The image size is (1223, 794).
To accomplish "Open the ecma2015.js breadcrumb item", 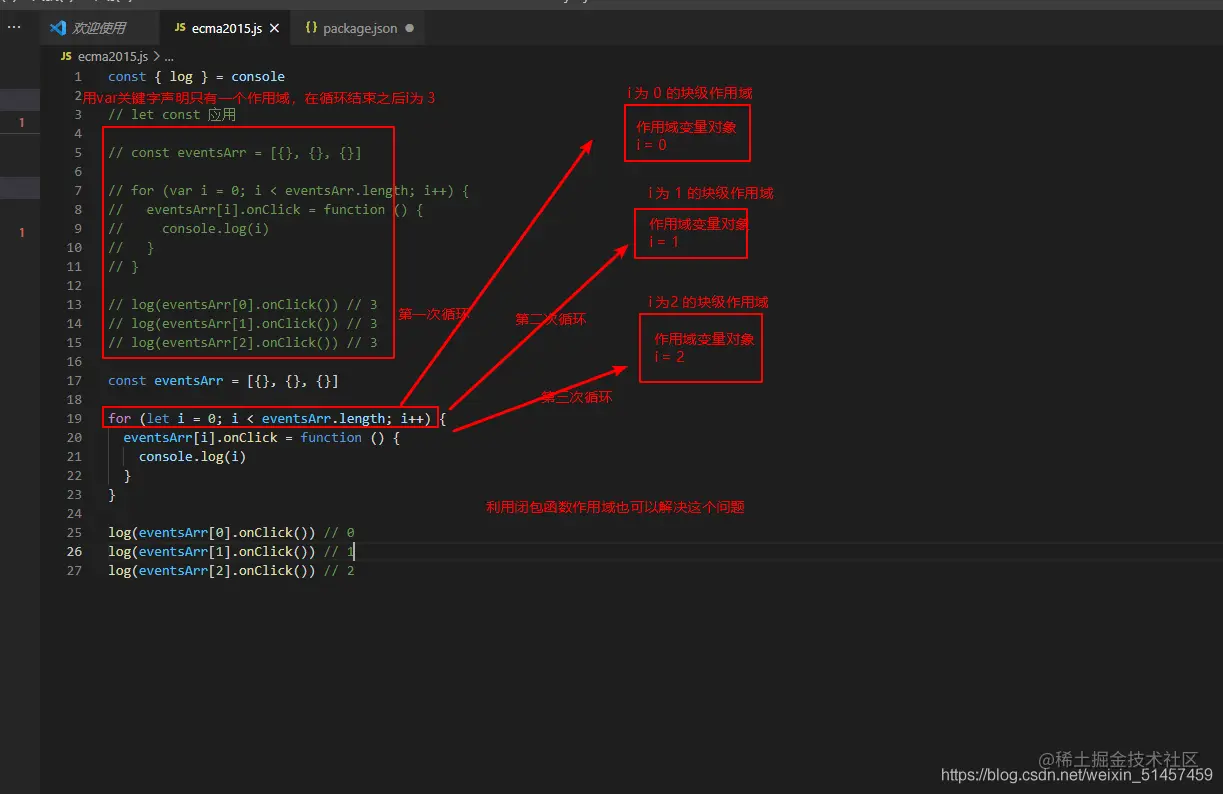I will click(x=111, y=57).
